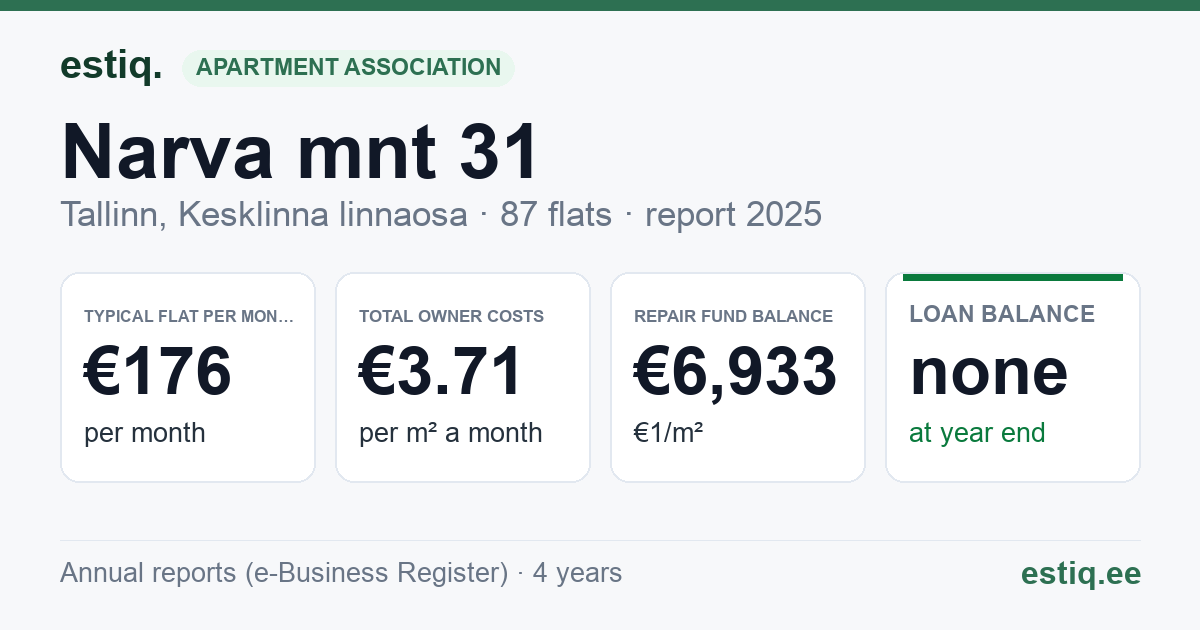Select the APARTMENT ASSOCIATION badge
This screenshot has width=1200, height=630.
click(348, 68)
